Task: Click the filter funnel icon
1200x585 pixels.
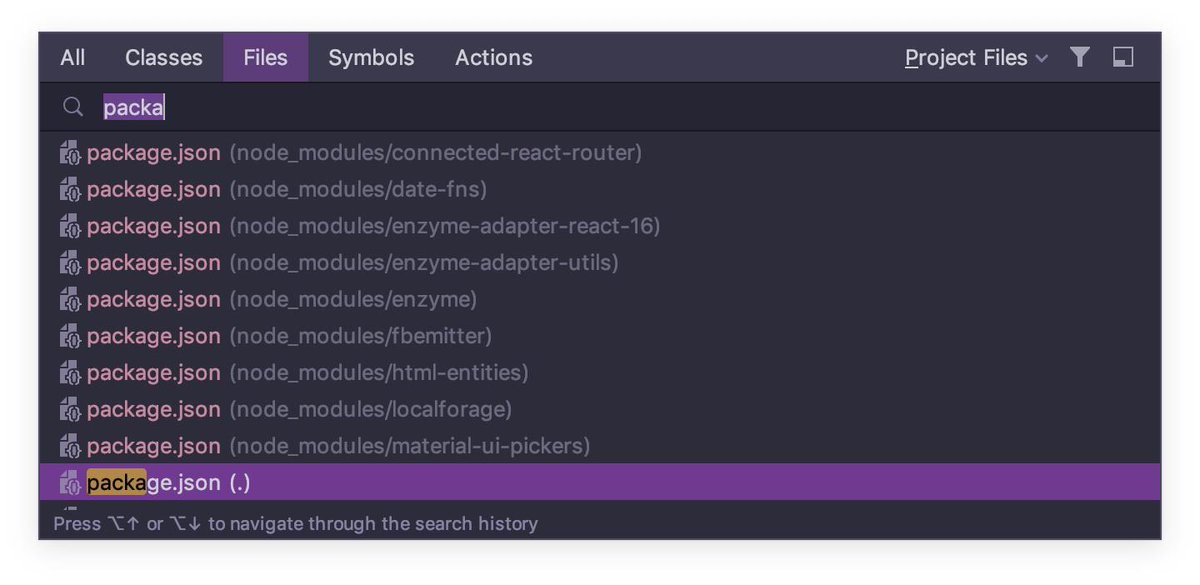Action: 1079,57
